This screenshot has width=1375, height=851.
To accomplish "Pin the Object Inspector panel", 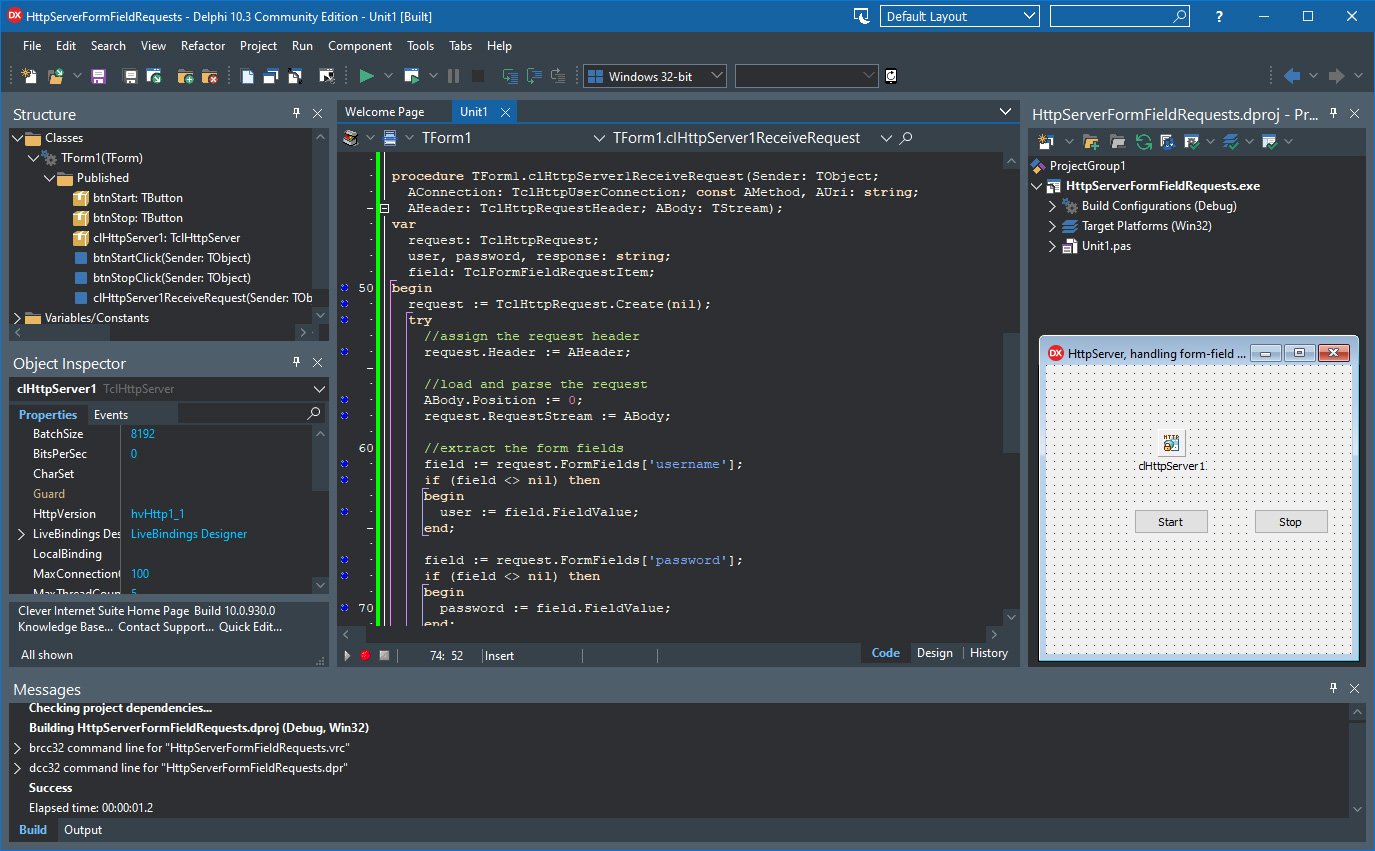I will coord(297,362).
